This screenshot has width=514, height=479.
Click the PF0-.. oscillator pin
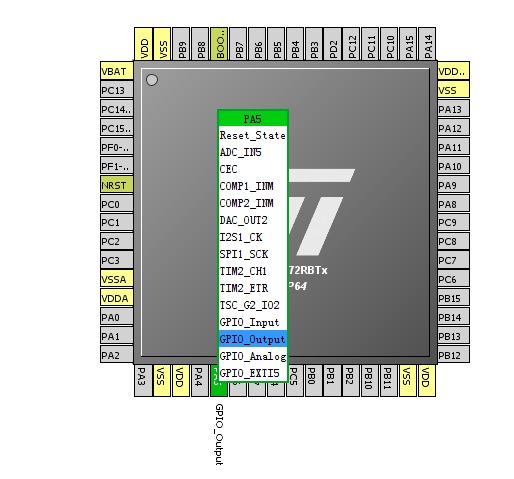pyautogui.click(x=117, y=147)
